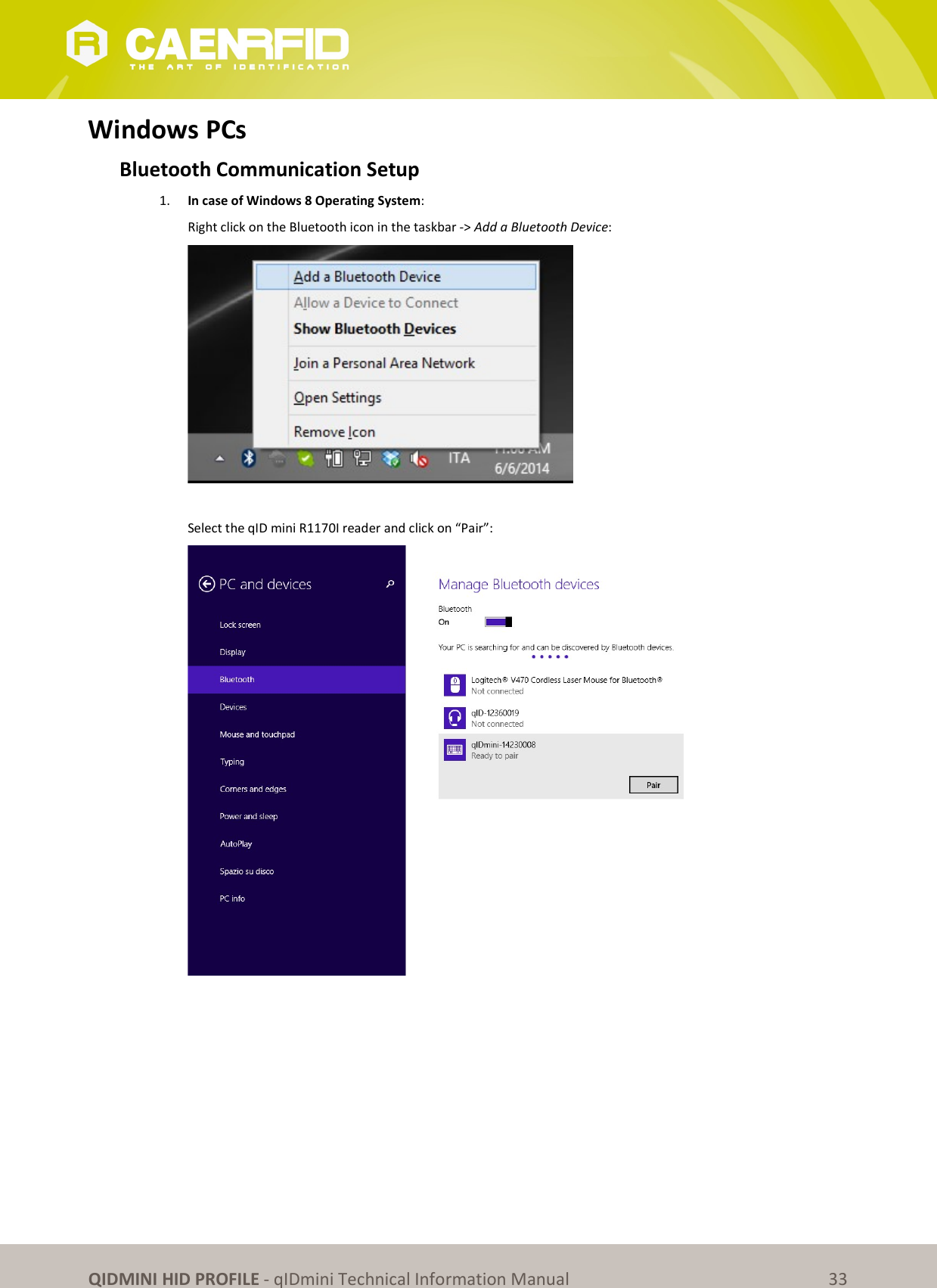Select the qIDmini-14230008 device entry
This screenshot has width=937, height=1288.
pos(561,766)
